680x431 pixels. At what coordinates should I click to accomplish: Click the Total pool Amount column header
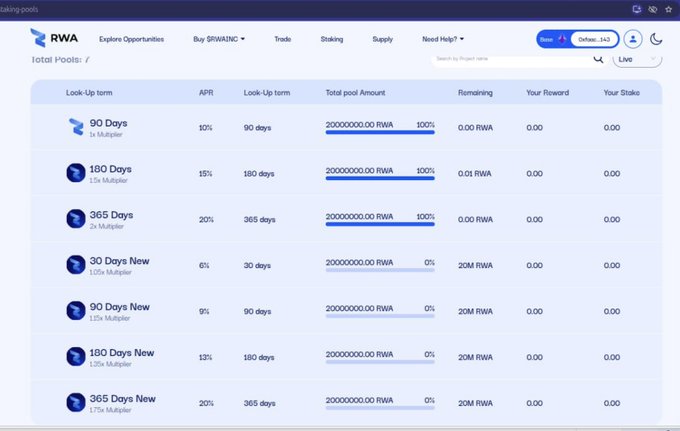(x=355, y=92)
